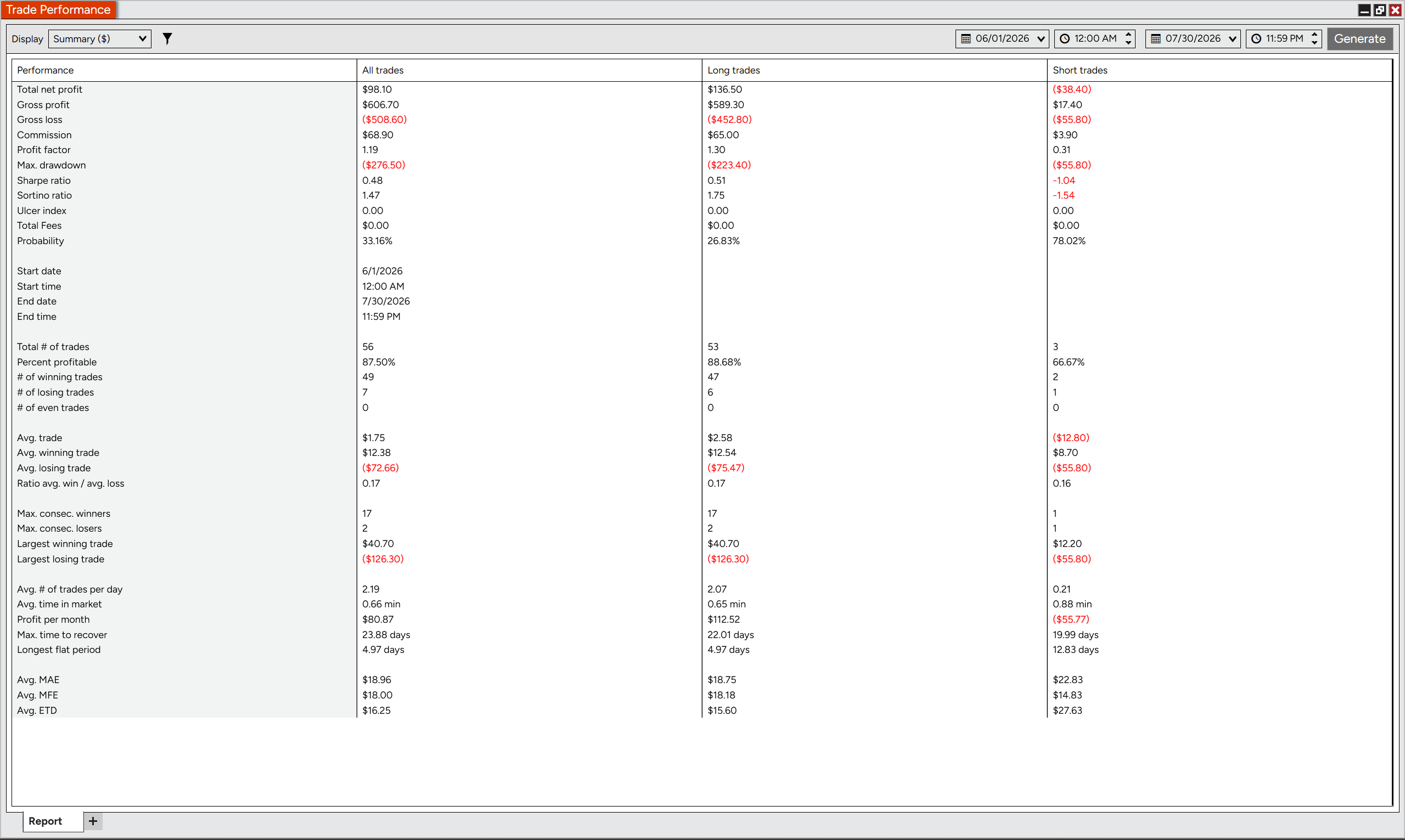Click the Short trades largest losing ($55.80)

[1071, 559]
